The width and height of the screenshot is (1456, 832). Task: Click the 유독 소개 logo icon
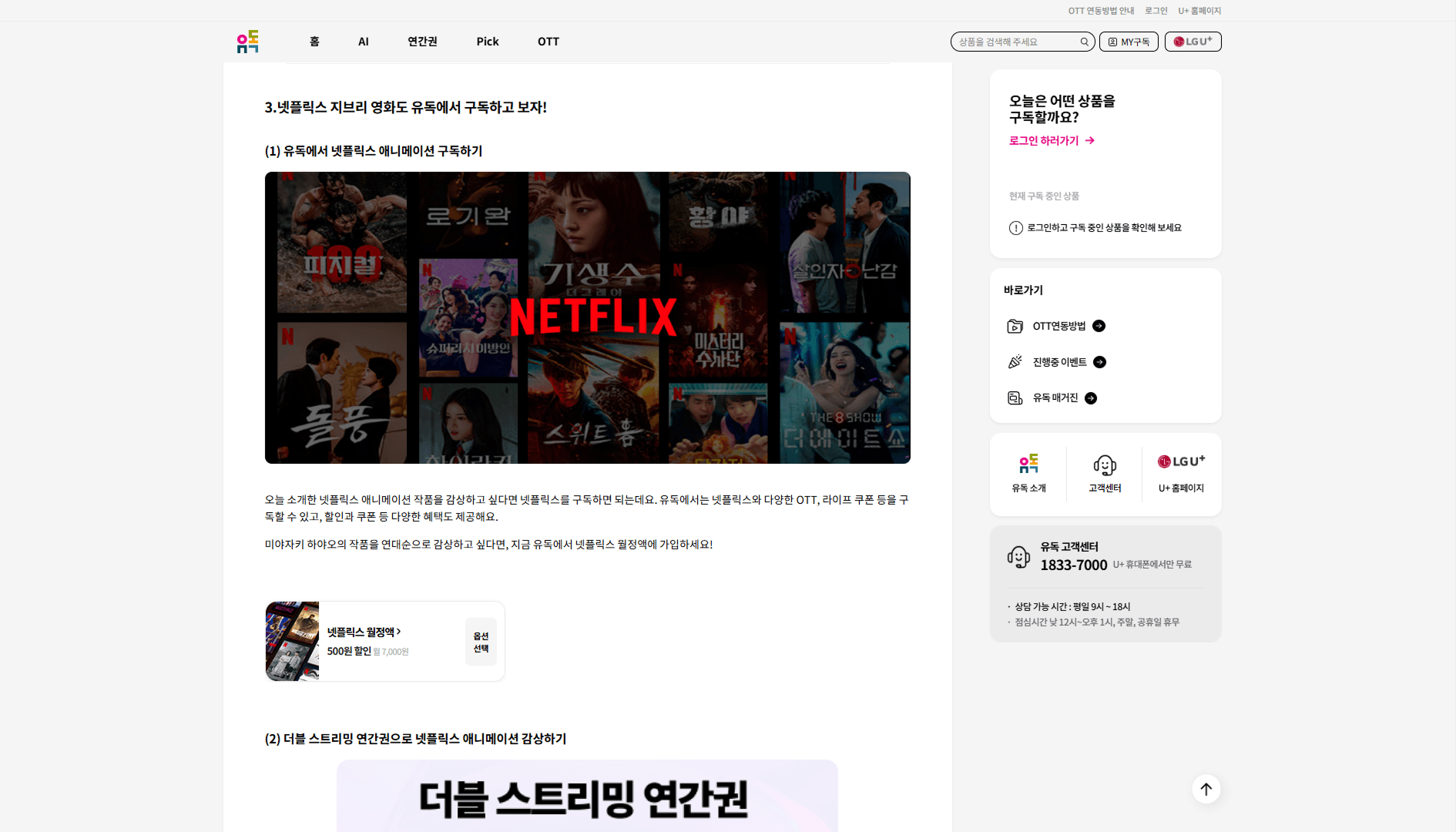tap(1029, 464)
